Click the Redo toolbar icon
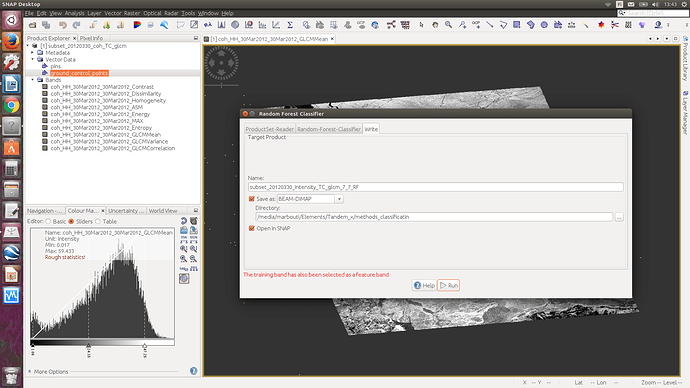 click(x=77, y=25)
